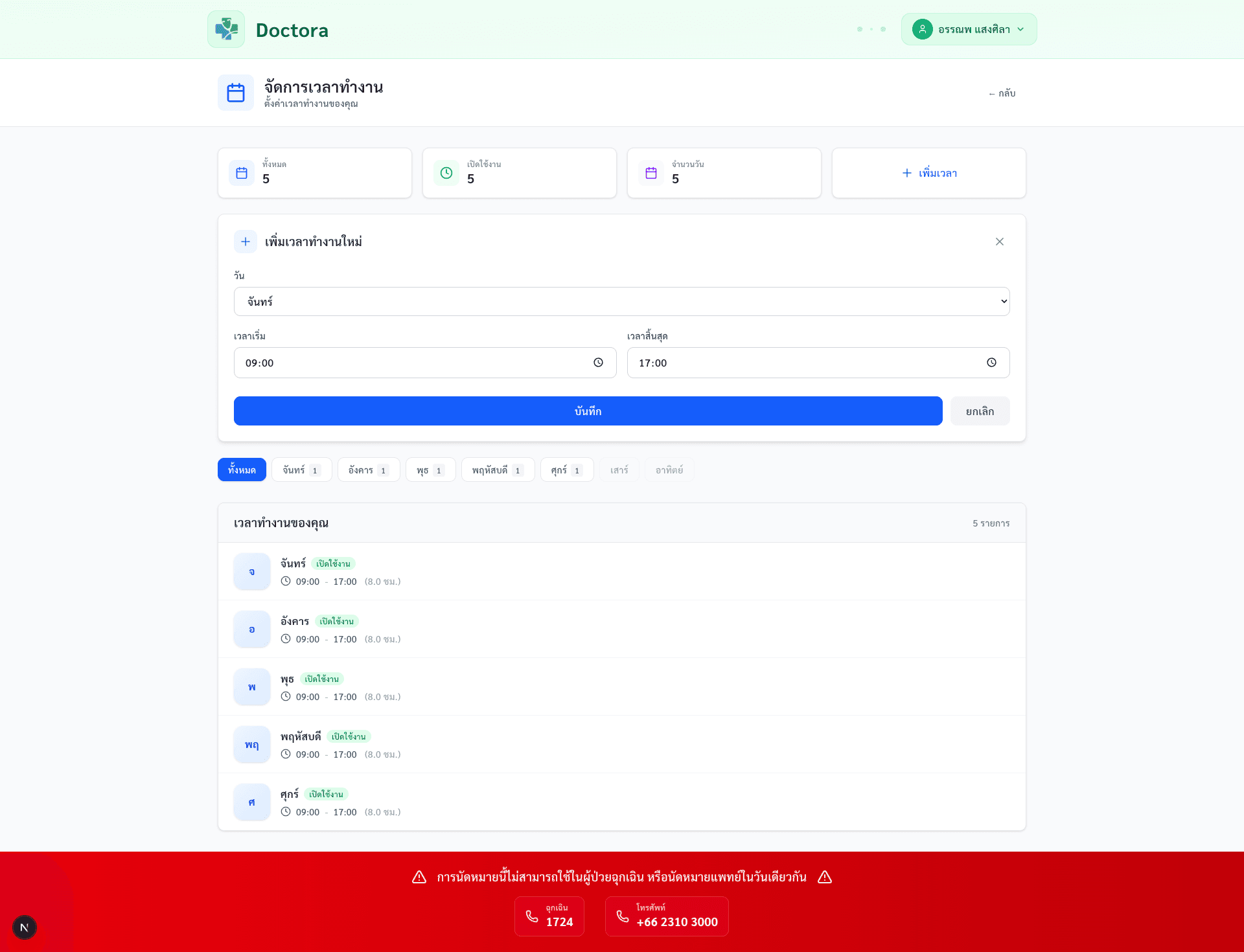Click the clock icon in end time field
The width and height of the screenshot is (1244, 952).
[x=991, y=363]
